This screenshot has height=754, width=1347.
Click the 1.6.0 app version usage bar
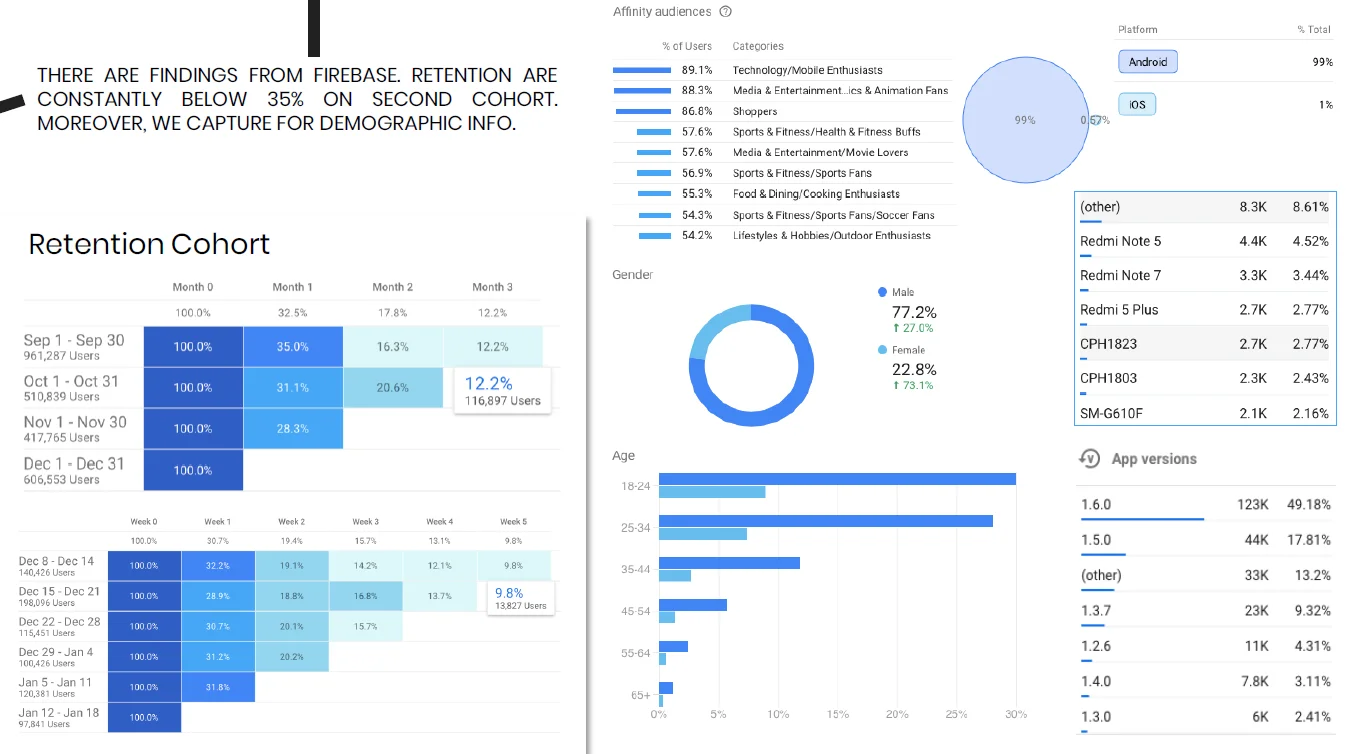point(1142,519)
